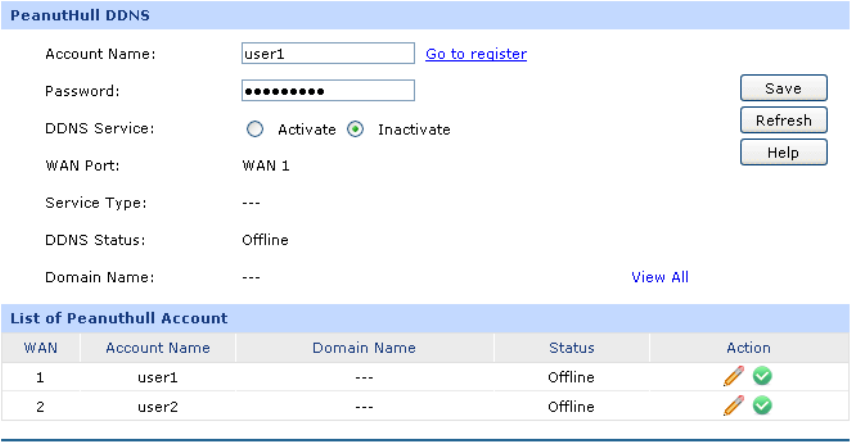The image size is (851, 448).
Task: Click the PeanutHull DDNS section title
Action: point(80,15)
